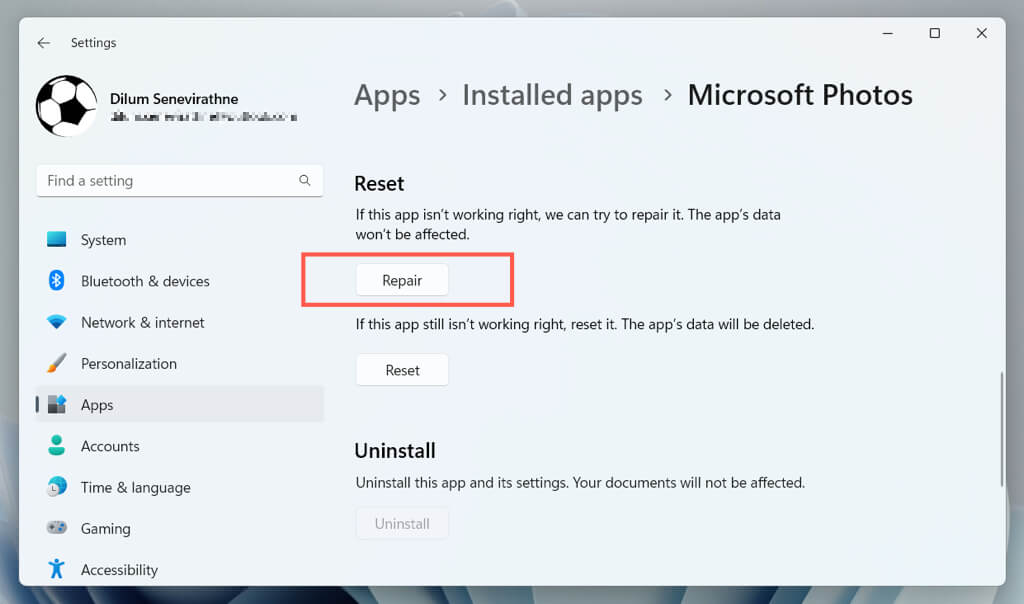Click the vertical scrollbar thumb
The image size is (1024, 604).
pyautogui.click(x=1000, y=430)
